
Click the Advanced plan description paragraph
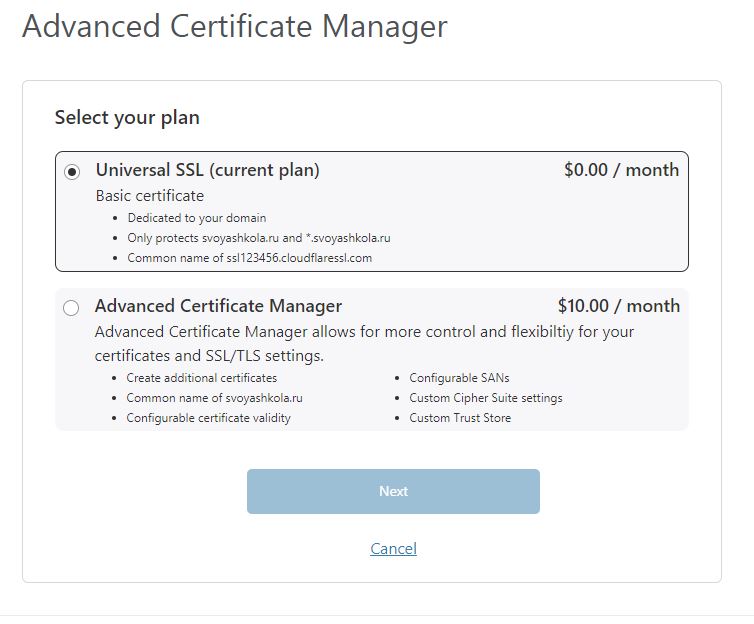tap(364, 344)
